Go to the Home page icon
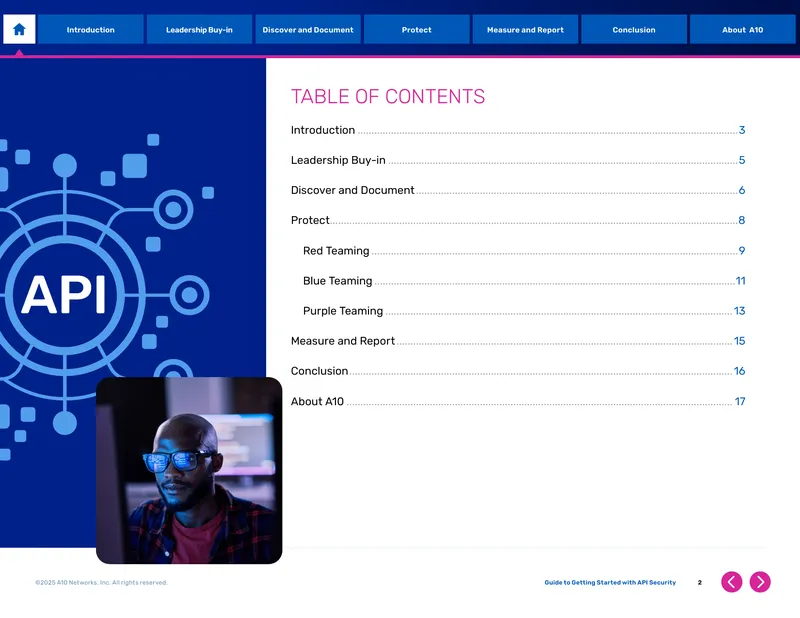800x618 pixels. 19,29
